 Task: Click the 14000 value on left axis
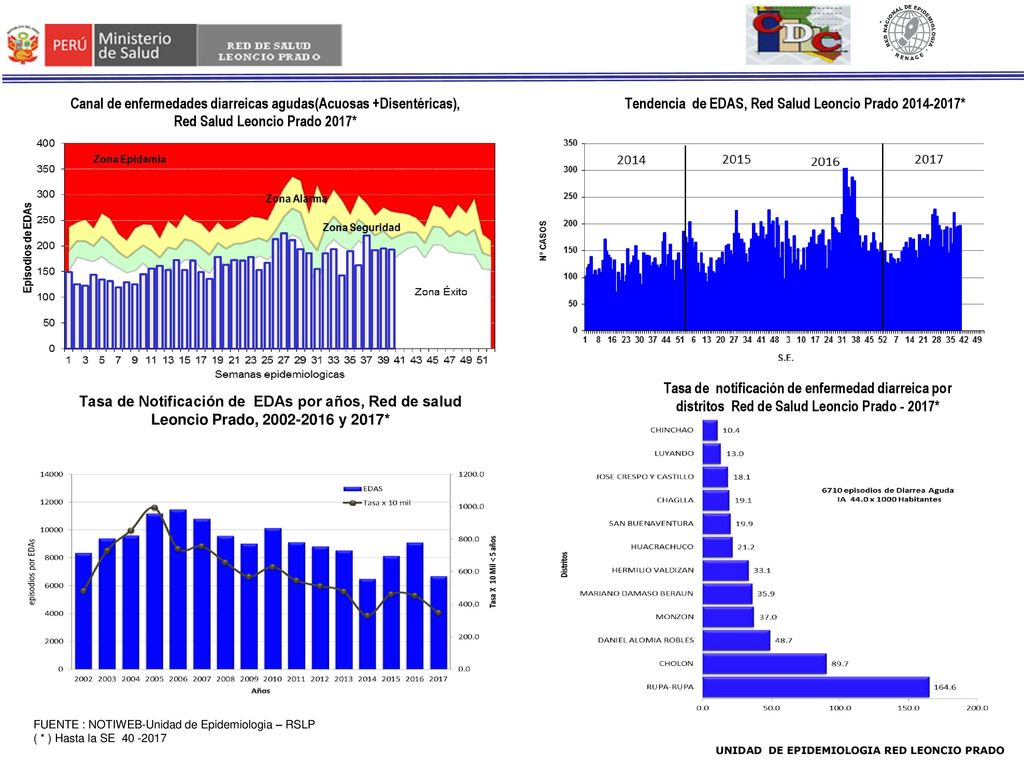[52, 474]
